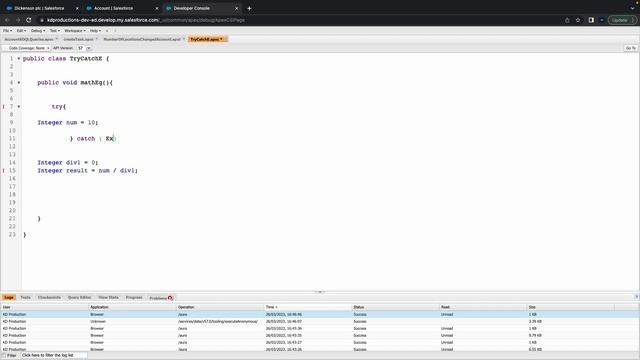Open the Code Coverage dropdown
The image size is (640, 360).
coord(27,48)
